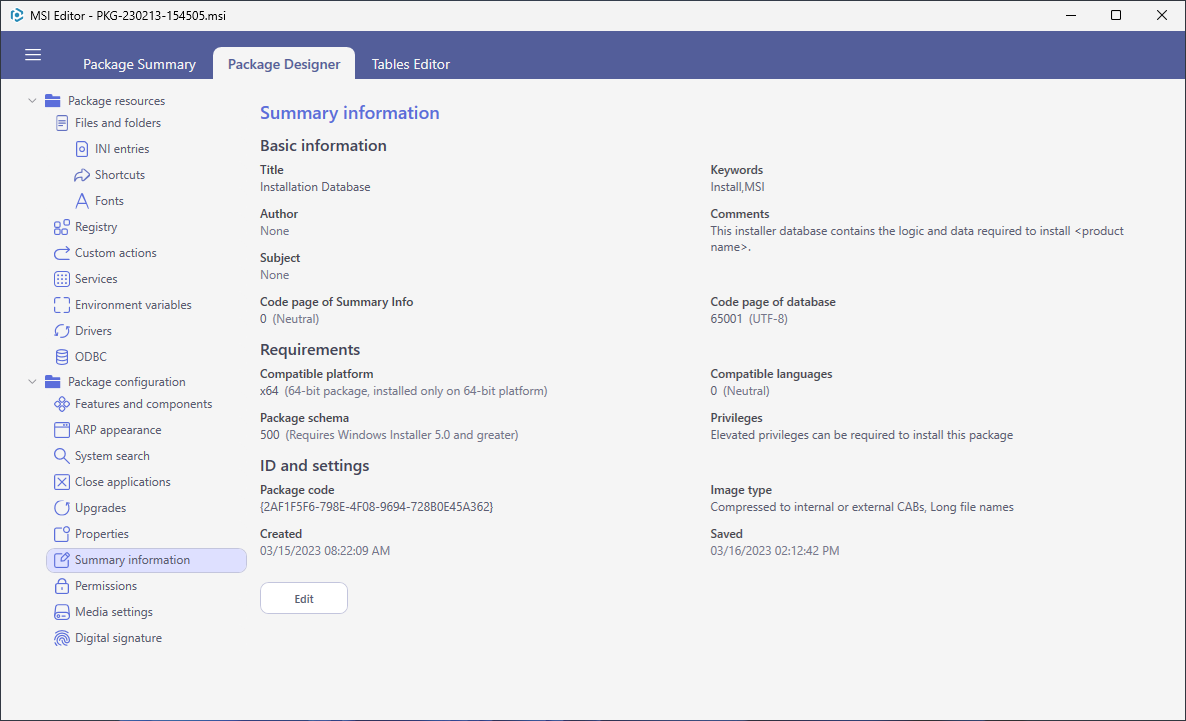Select the Drivers tree item
The height and width of the screenshot is (721, 1186).
(93, 331)
